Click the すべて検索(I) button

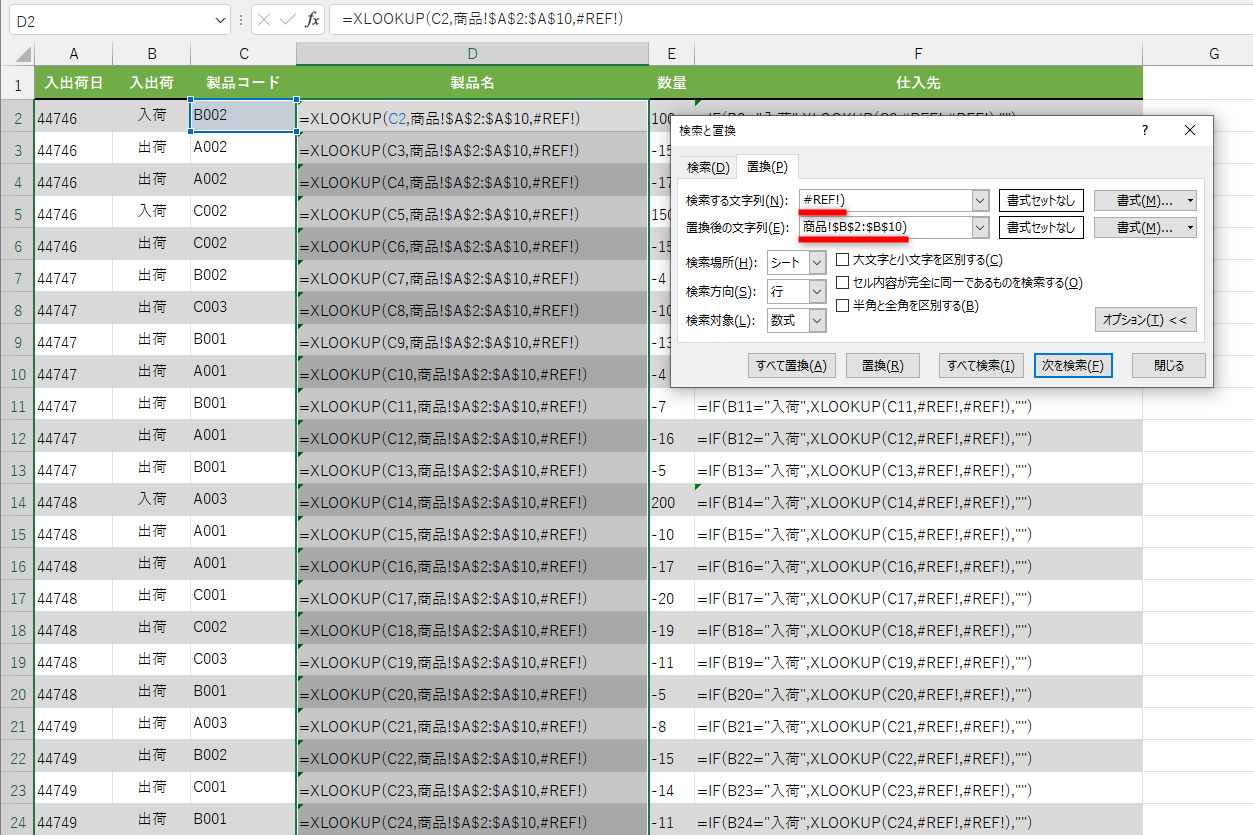982,366
